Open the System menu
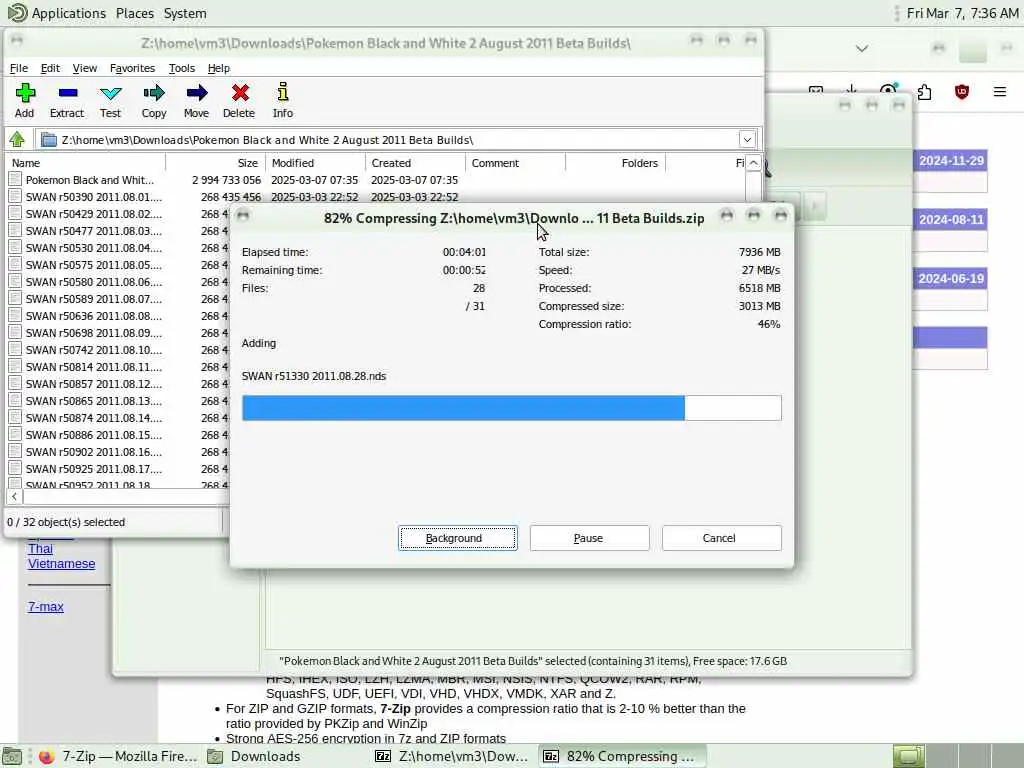This screenshot has width=1024, height=768. [x=185, y=13]
